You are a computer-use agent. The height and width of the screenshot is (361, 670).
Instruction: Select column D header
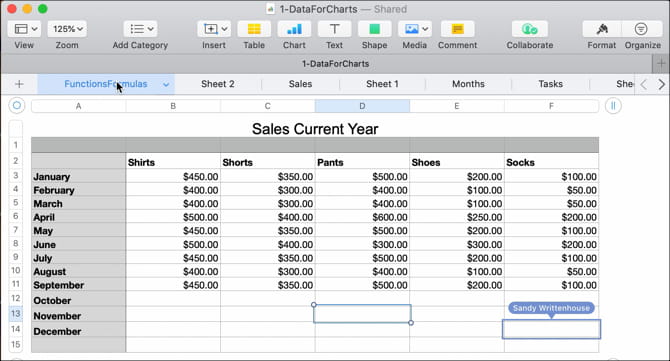click(362, 106)
